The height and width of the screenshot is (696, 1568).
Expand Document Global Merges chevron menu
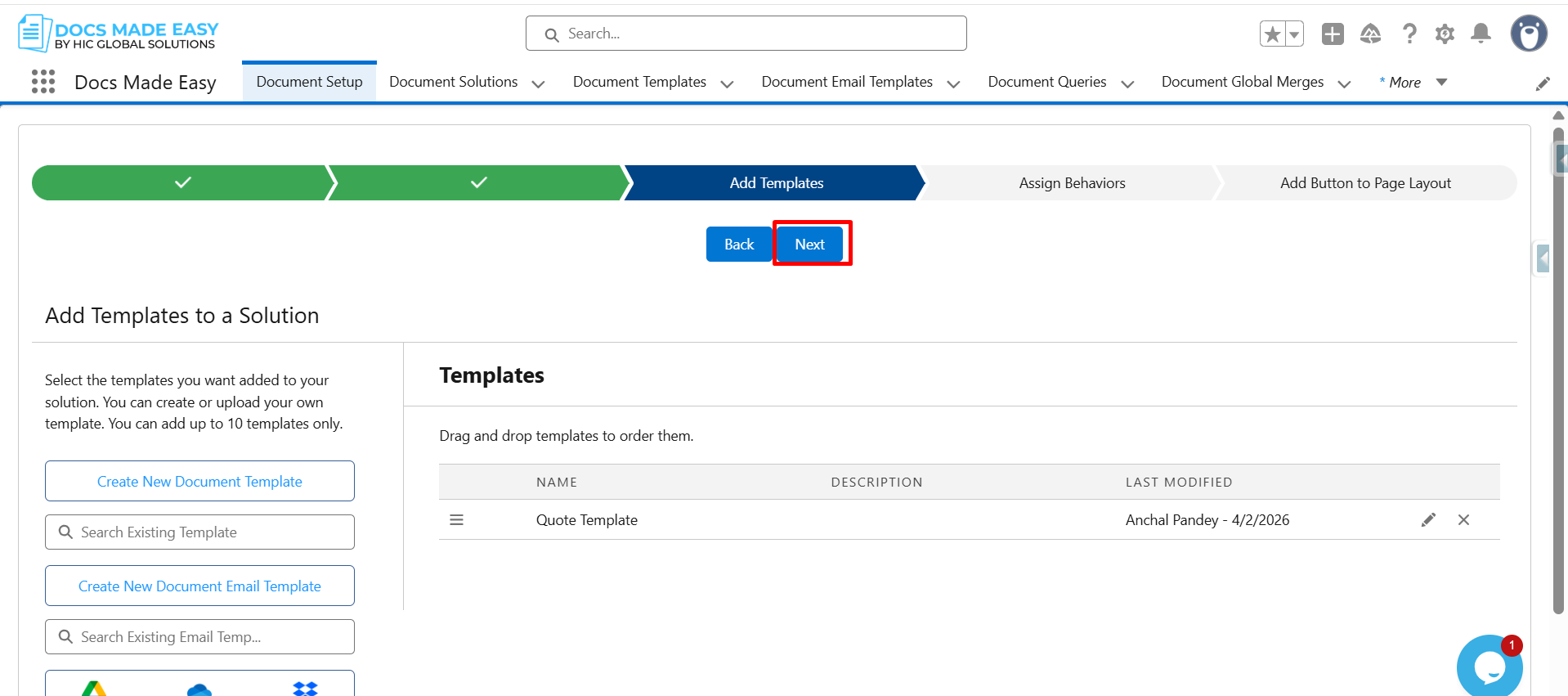click(1344, 83)
